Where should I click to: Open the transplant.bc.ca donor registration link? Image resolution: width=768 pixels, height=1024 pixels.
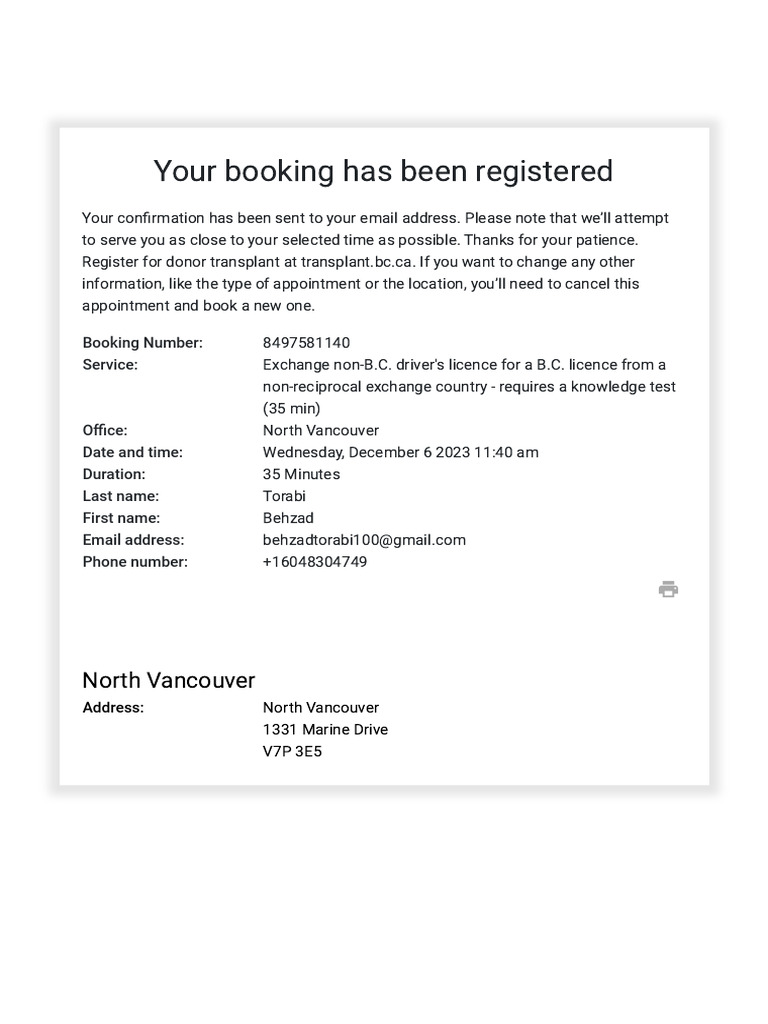tap(357, 262)
